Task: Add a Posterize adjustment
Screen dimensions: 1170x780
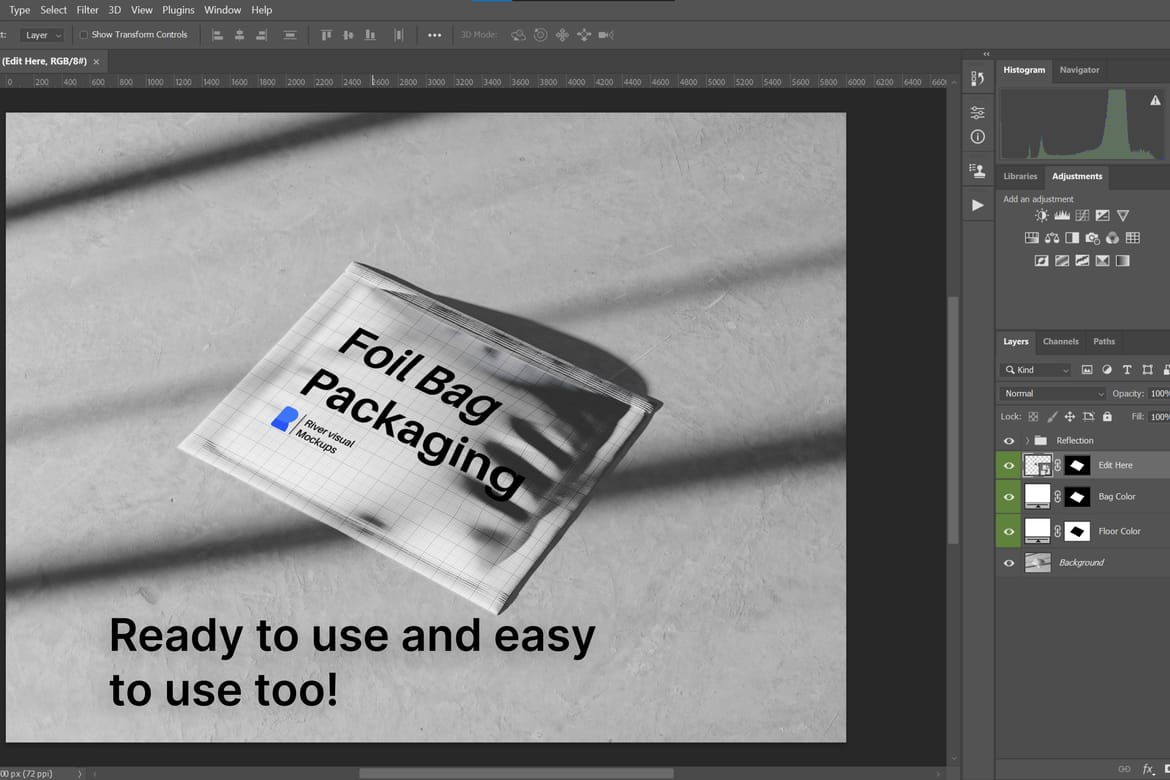Action: [x=1062, y=260]
